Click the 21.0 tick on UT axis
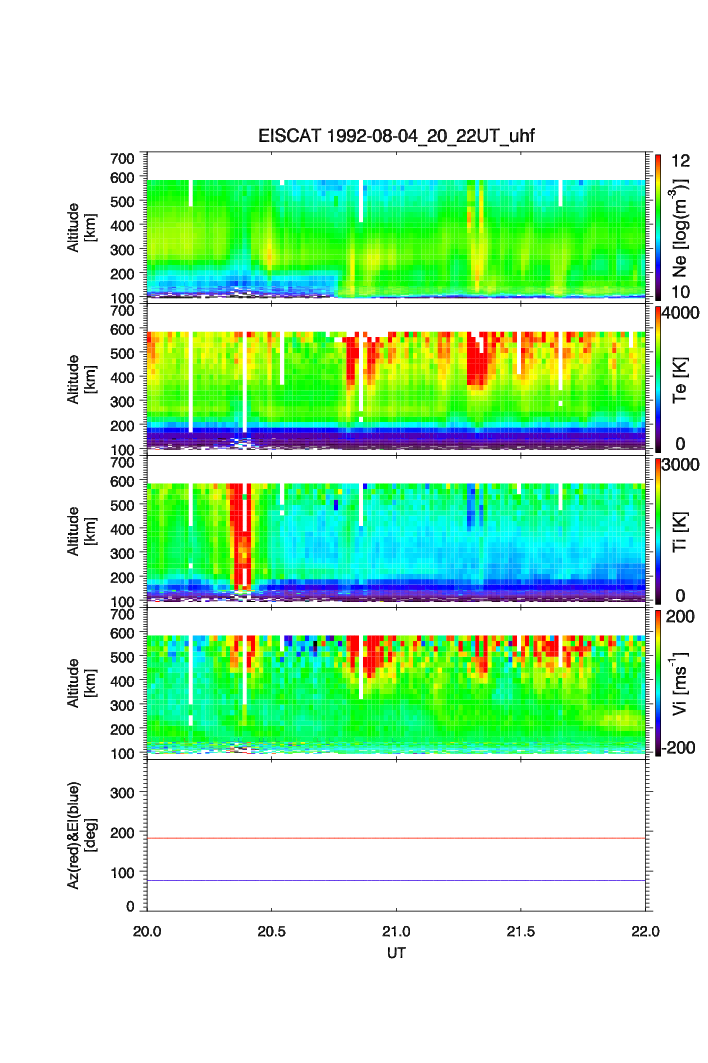This screenshot has height=1063, width=708. point(396,931)
